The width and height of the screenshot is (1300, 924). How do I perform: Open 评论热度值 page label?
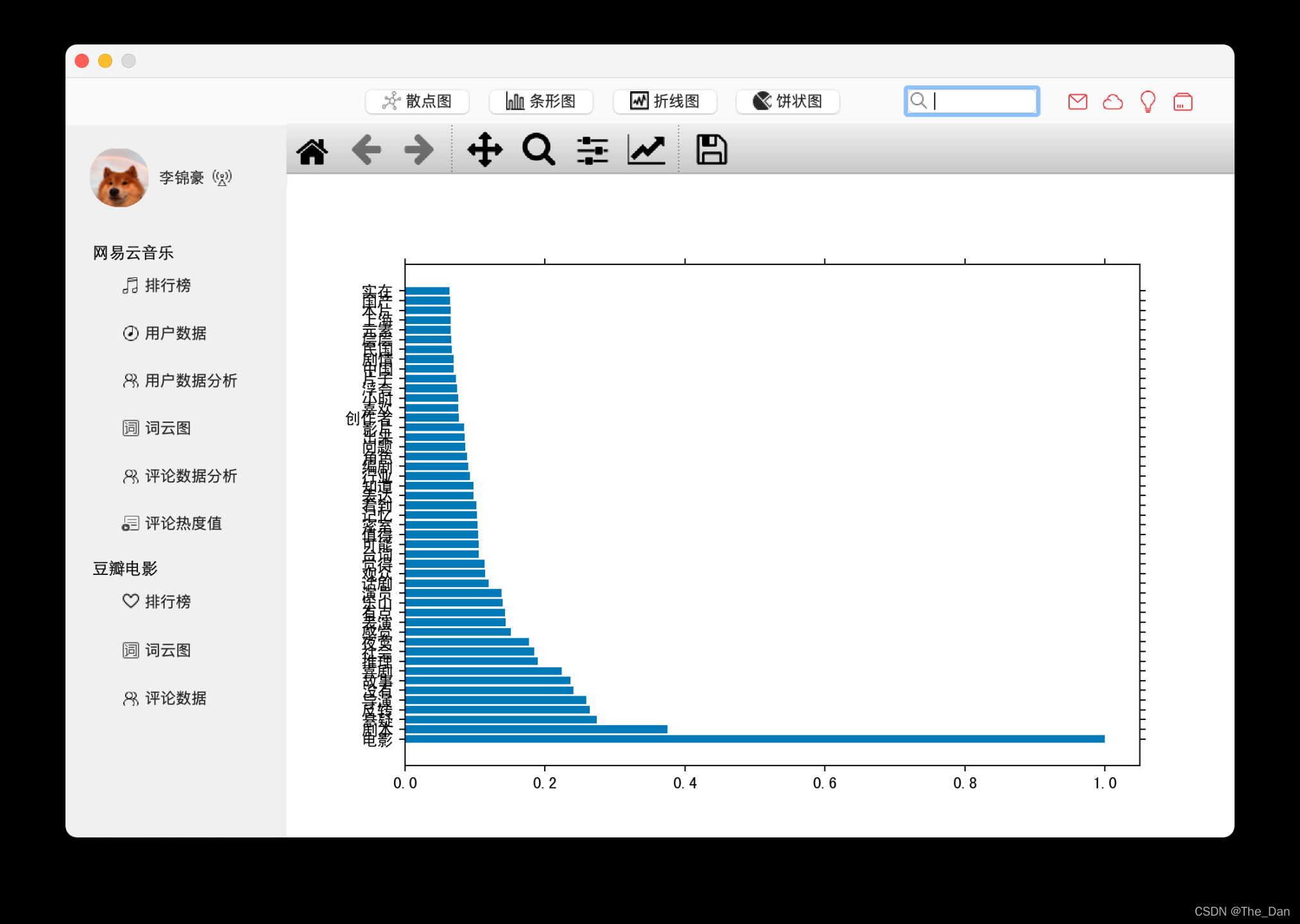[183, 524]
